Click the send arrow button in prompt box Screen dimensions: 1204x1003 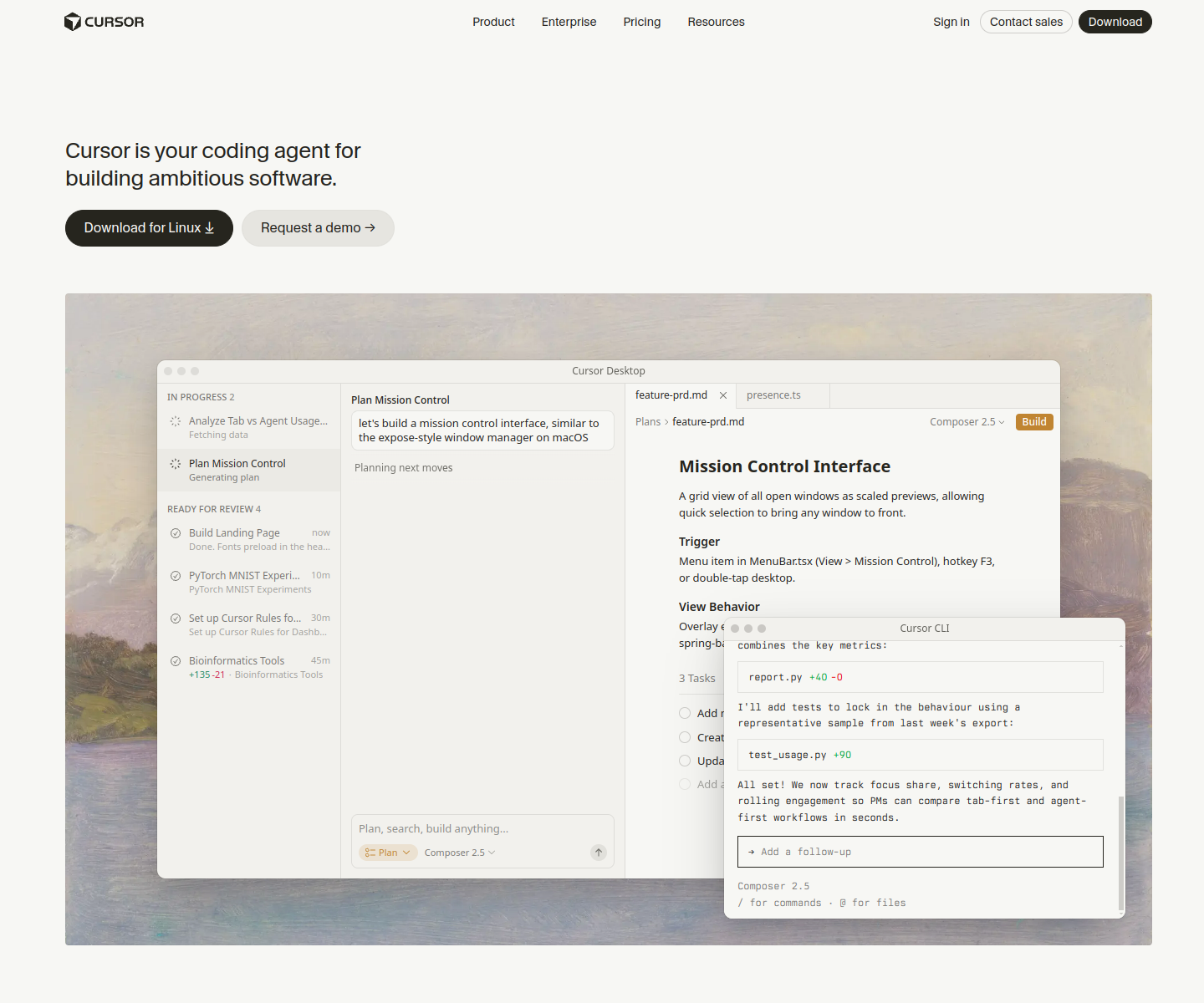[x=599, y=853]
